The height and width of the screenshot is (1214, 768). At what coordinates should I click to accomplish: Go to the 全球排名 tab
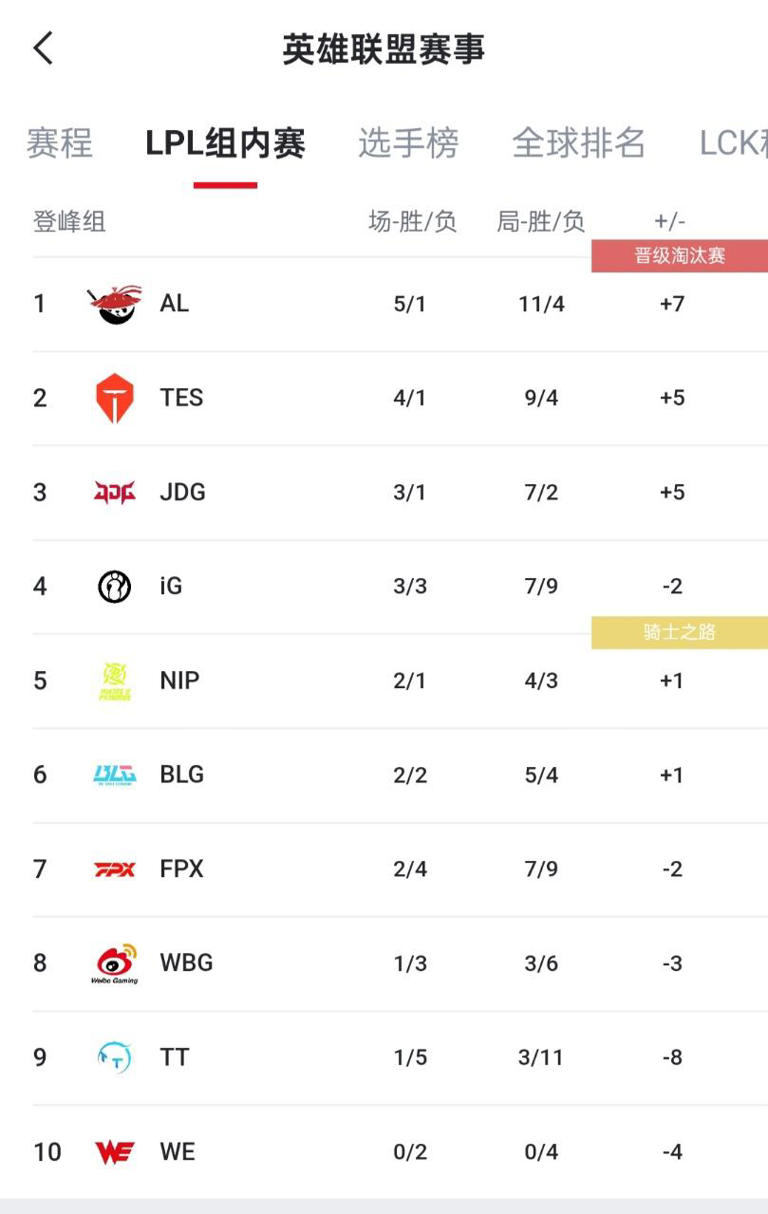(x=578, y=143)
